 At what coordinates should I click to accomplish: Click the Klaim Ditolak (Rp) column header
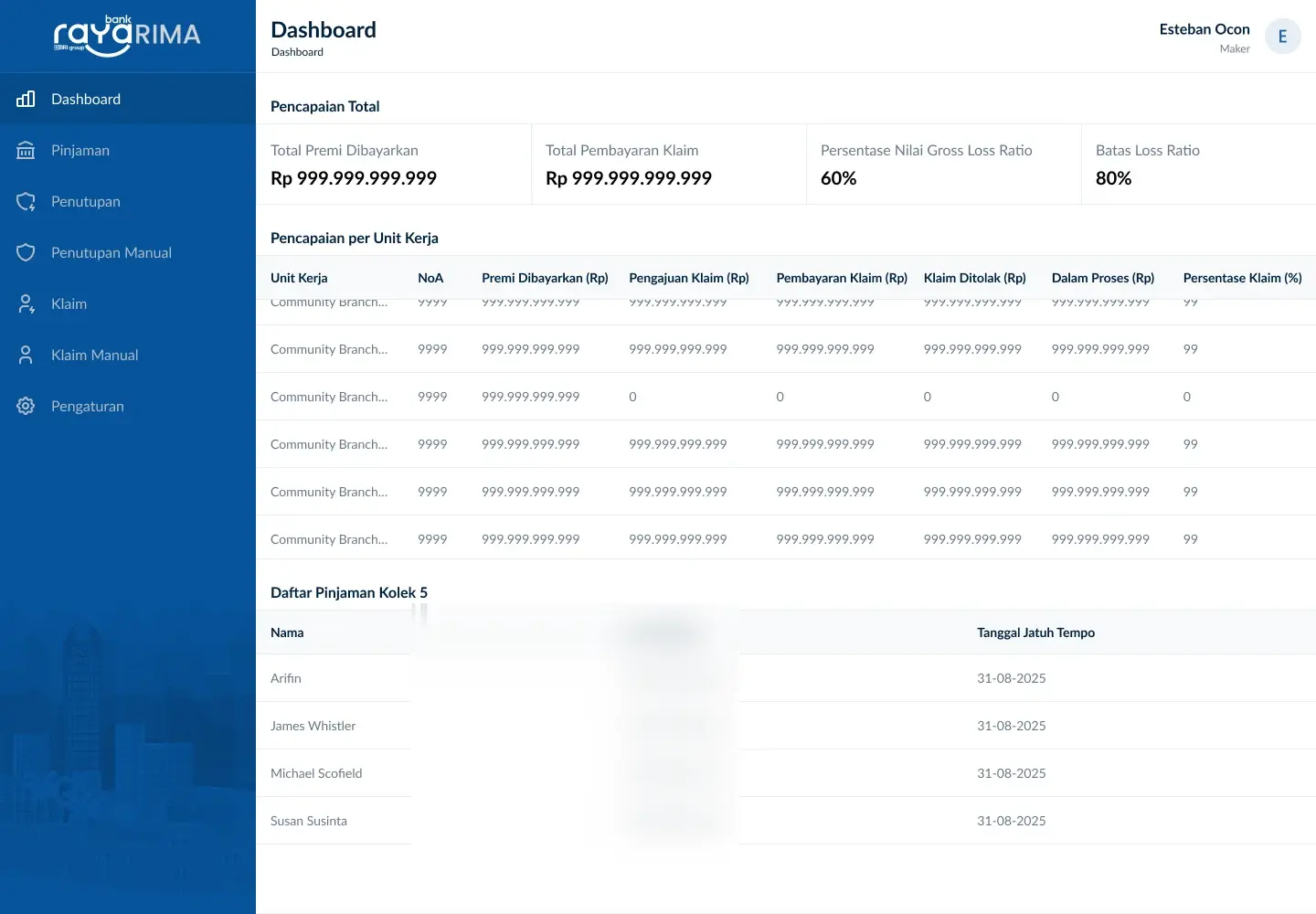tap(975, 278)
